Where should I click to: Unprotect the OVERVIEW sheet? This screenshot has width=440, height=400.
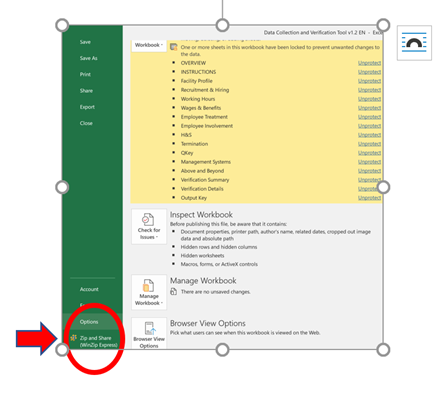coord(369,63)
